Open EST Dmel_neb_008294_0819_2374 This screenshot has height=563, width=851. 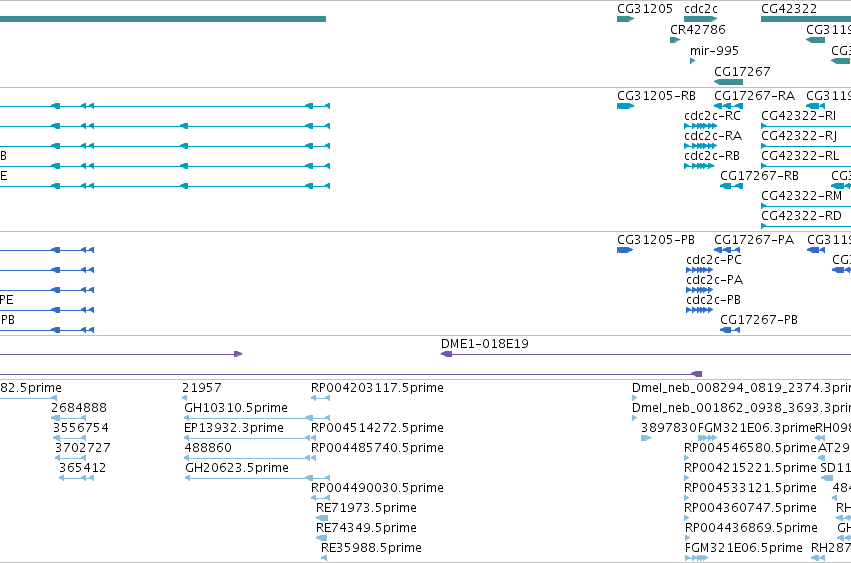tap(741, 388)
